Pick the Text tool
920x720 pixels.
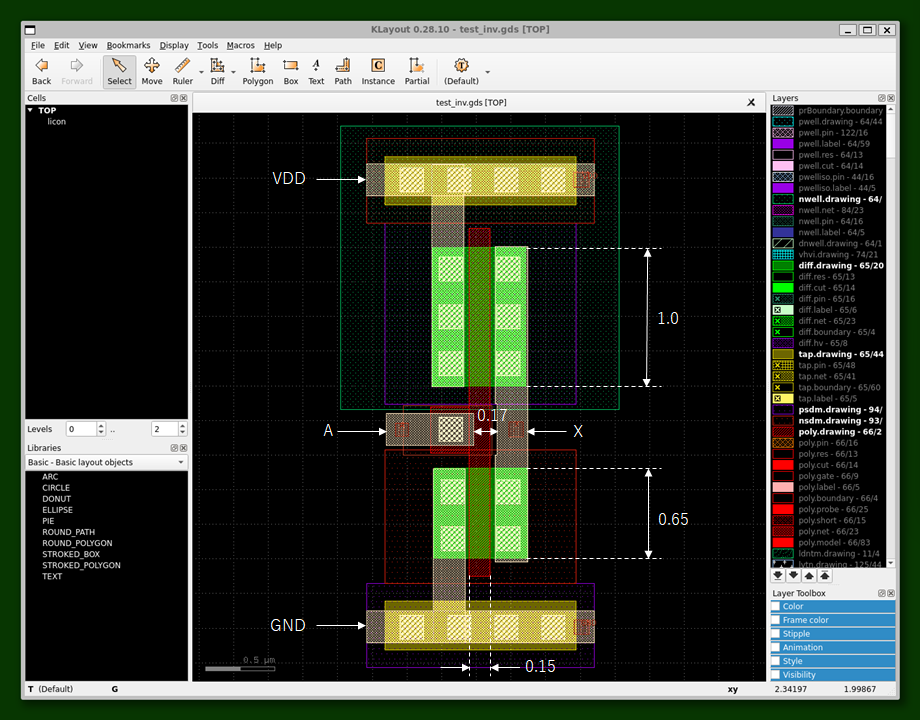click(x=316, y=72)
